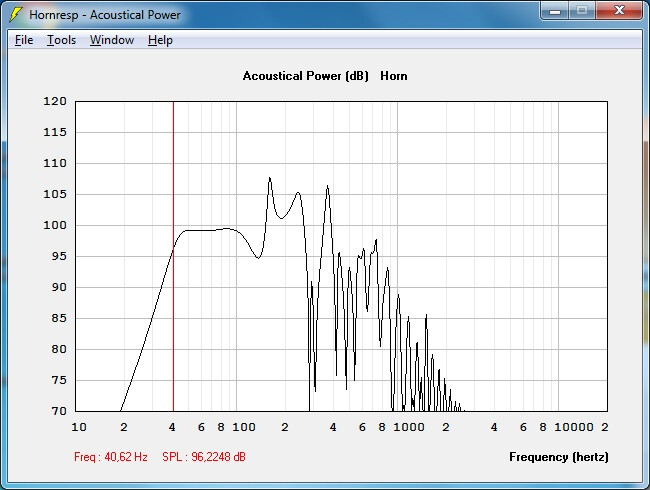
Task: Click the 120 label on dB axis
Action: coord(55,101)
